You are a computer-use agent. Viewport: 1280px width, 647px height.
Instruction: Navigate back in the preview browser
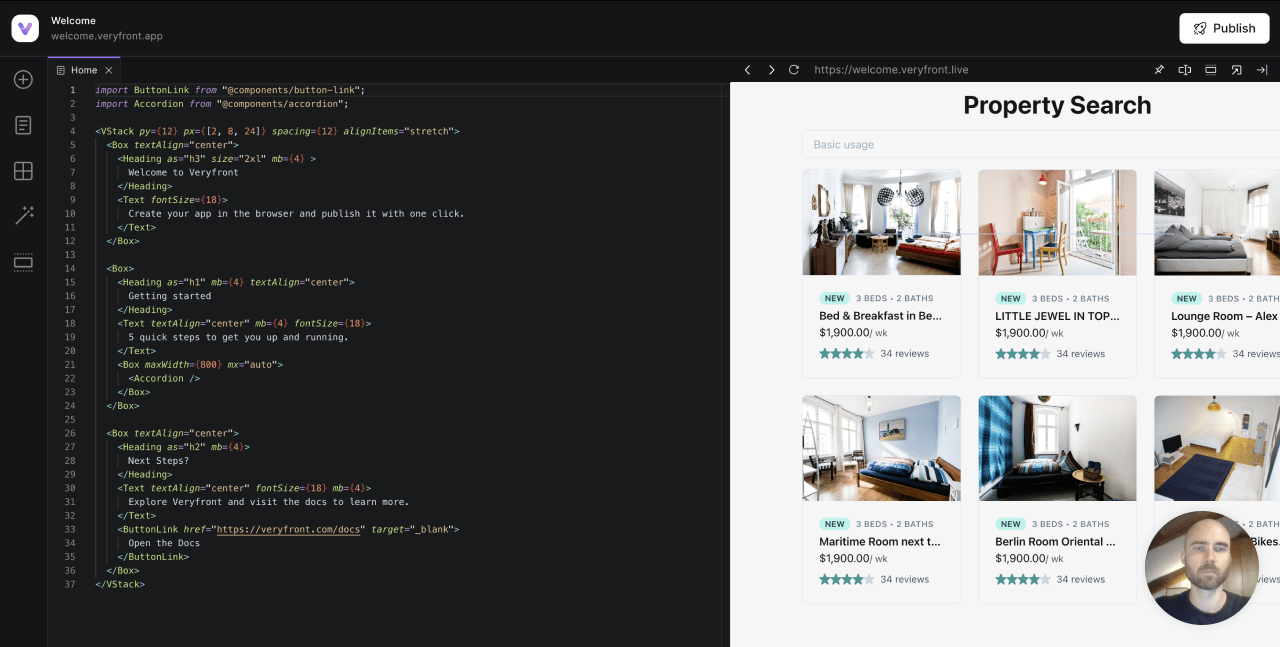747,70
